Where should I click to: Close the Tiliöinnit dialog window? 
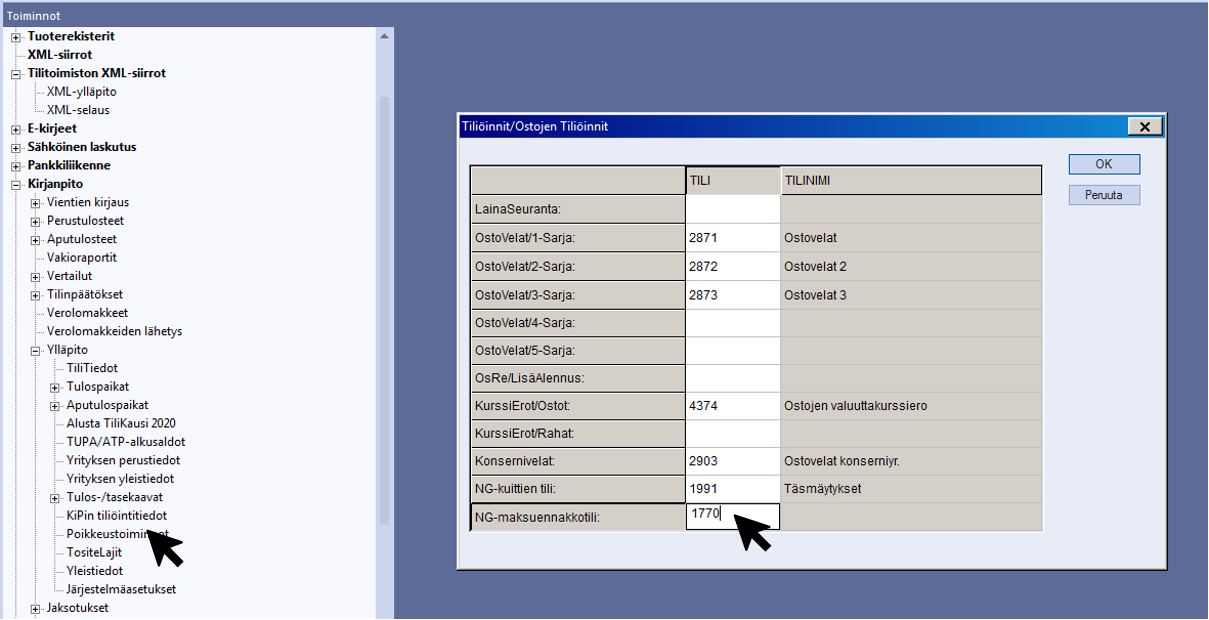(x=1143, y=127)
